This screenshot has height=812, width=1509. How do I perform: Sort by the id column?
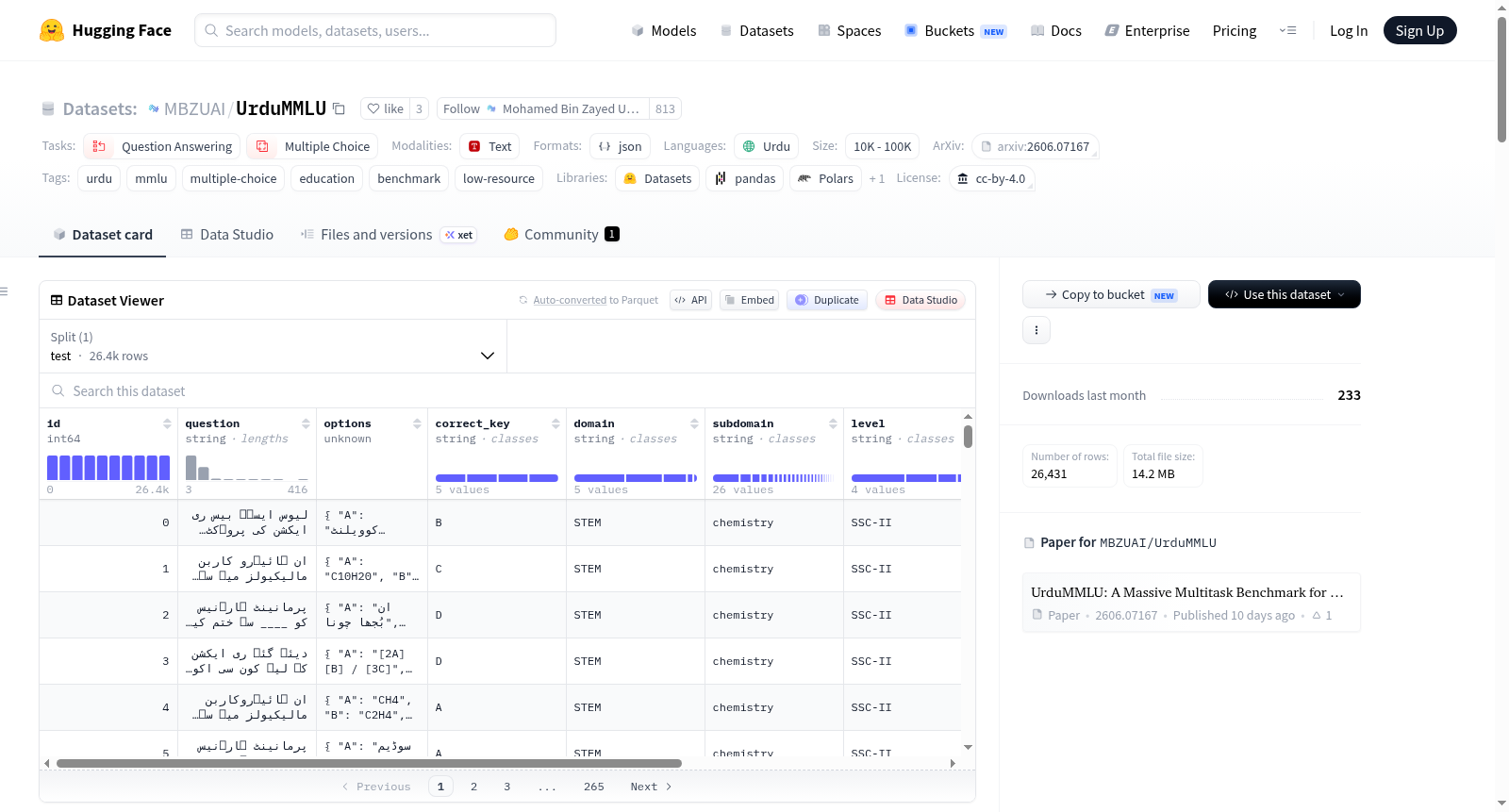click(167, 423)
